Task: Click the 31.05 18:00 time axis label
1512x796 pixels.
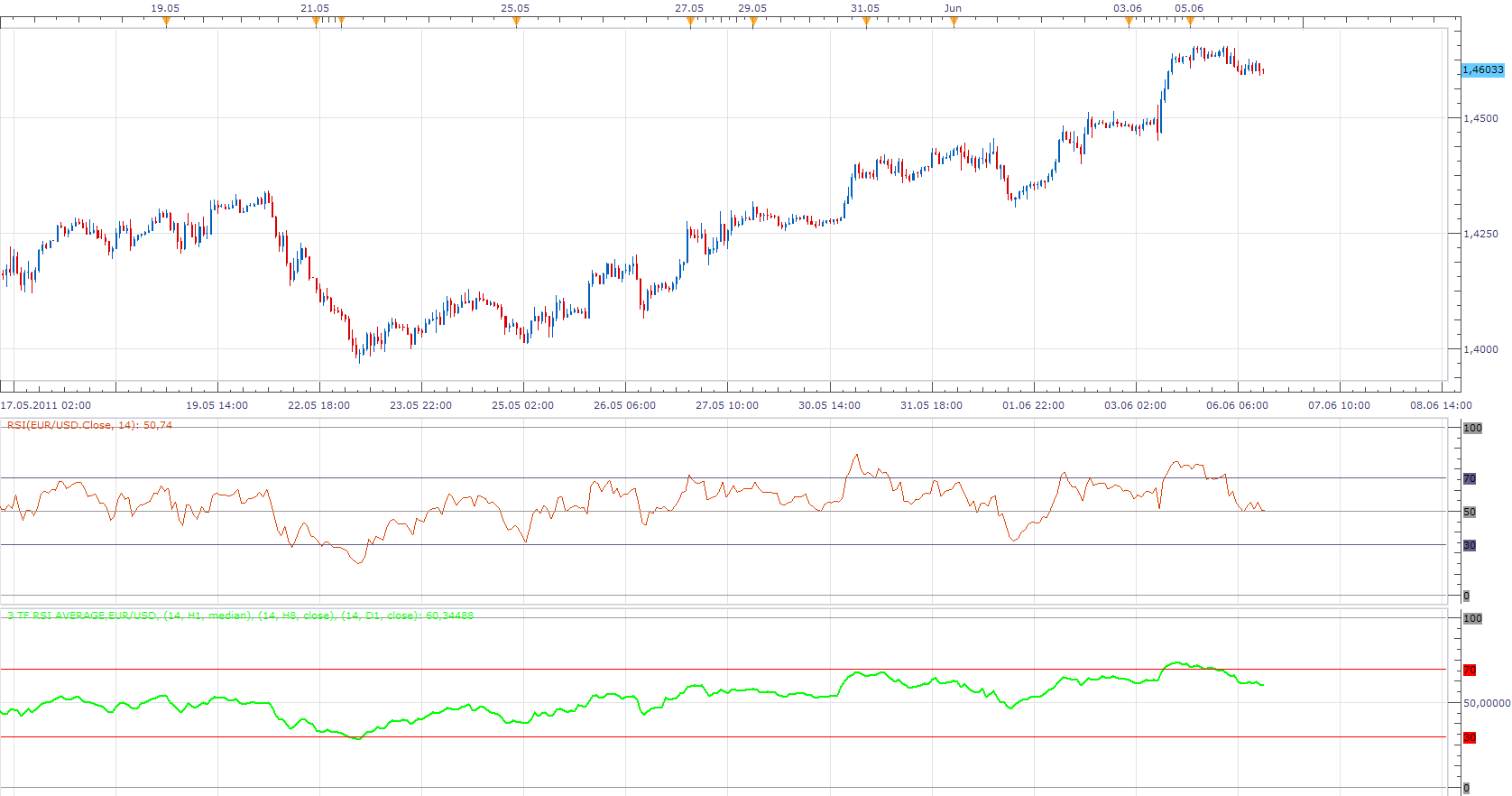Action: (931, 405)
